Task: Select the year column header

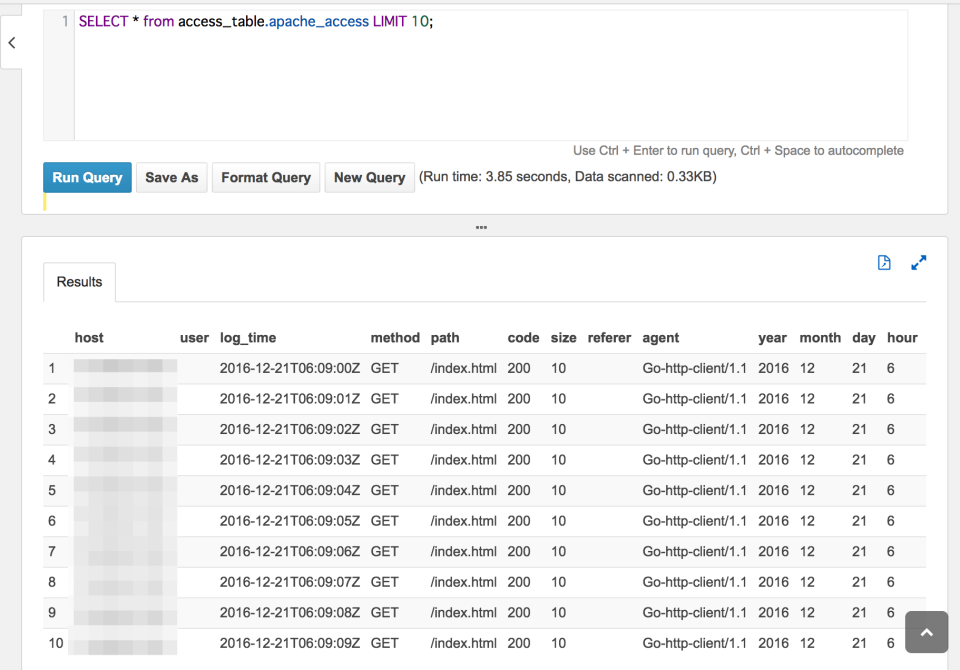Action: (x=772, y=337)
